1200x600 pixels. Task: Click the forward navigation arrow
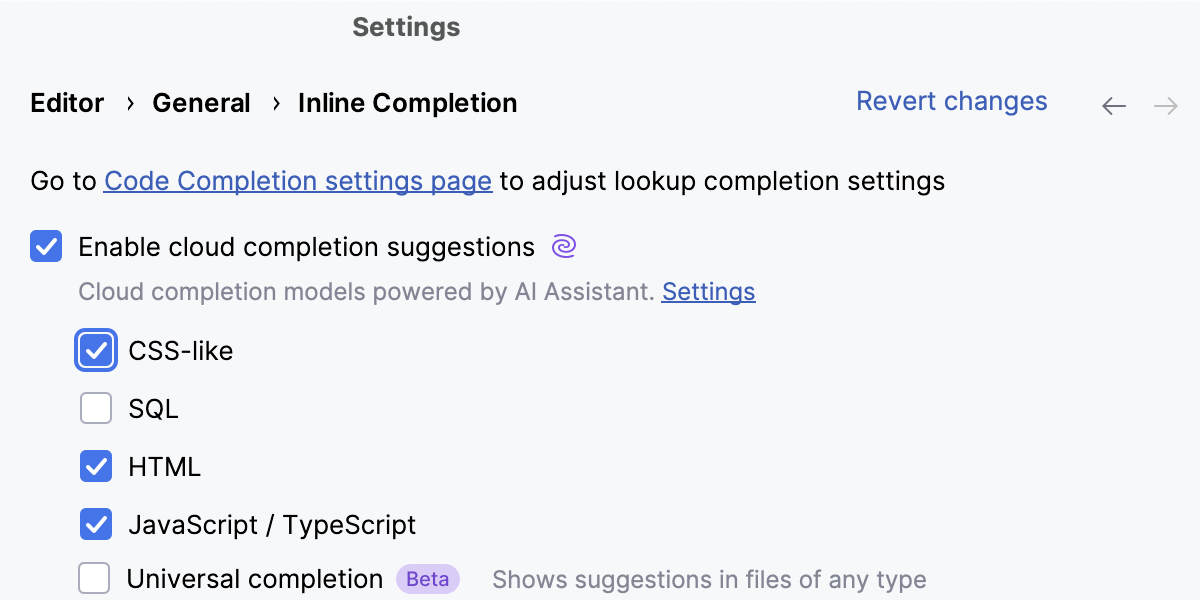click(x=1166, y=104)
